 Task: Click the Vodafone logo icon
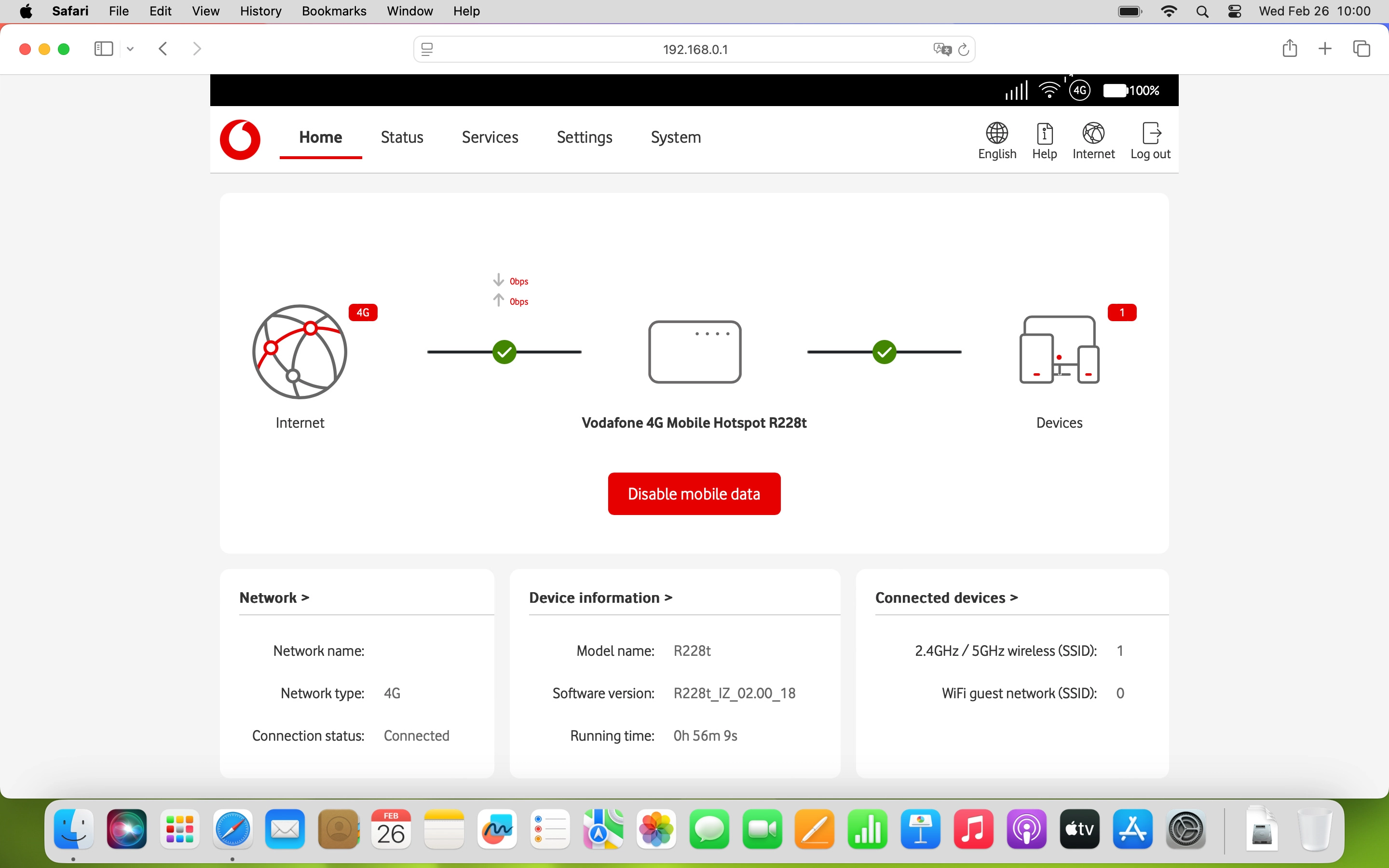240,139
